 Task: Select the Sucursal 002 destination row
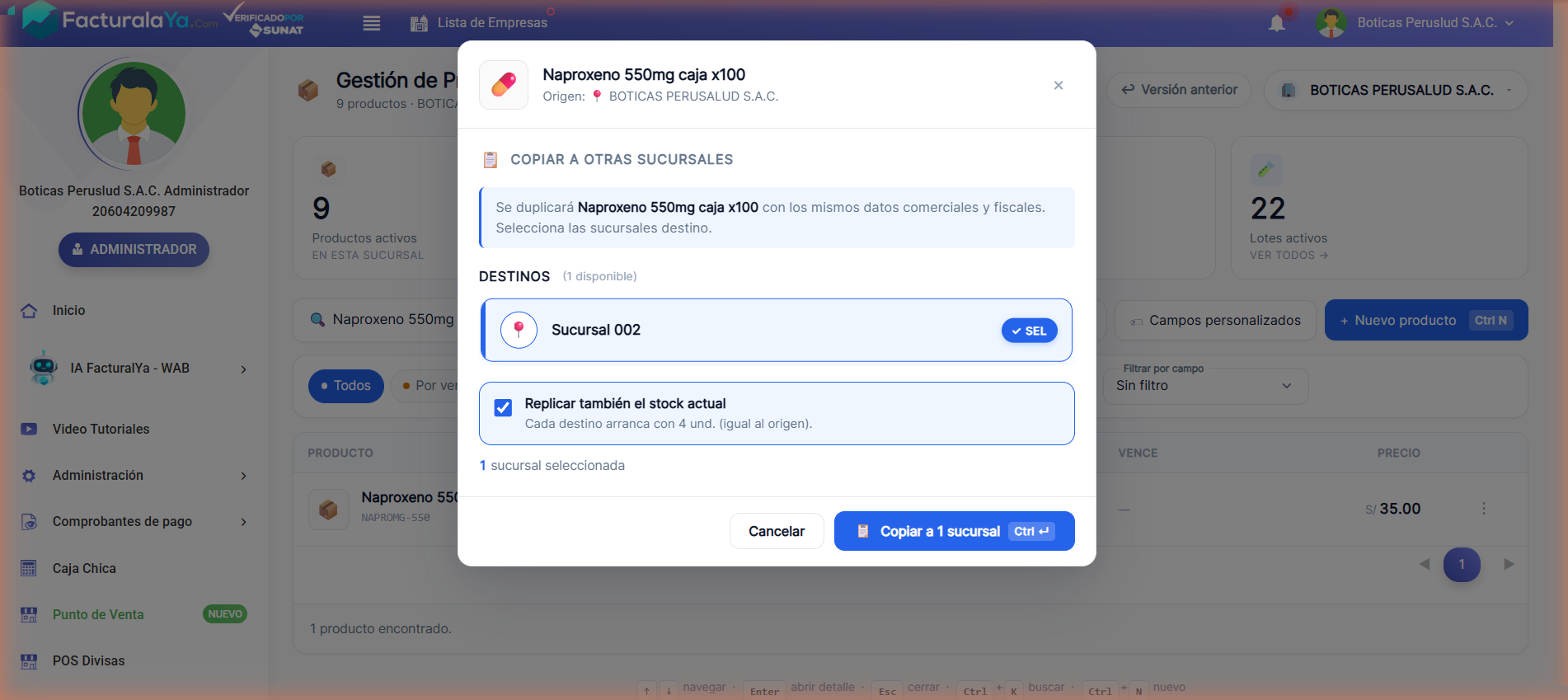tap(777, 330)
